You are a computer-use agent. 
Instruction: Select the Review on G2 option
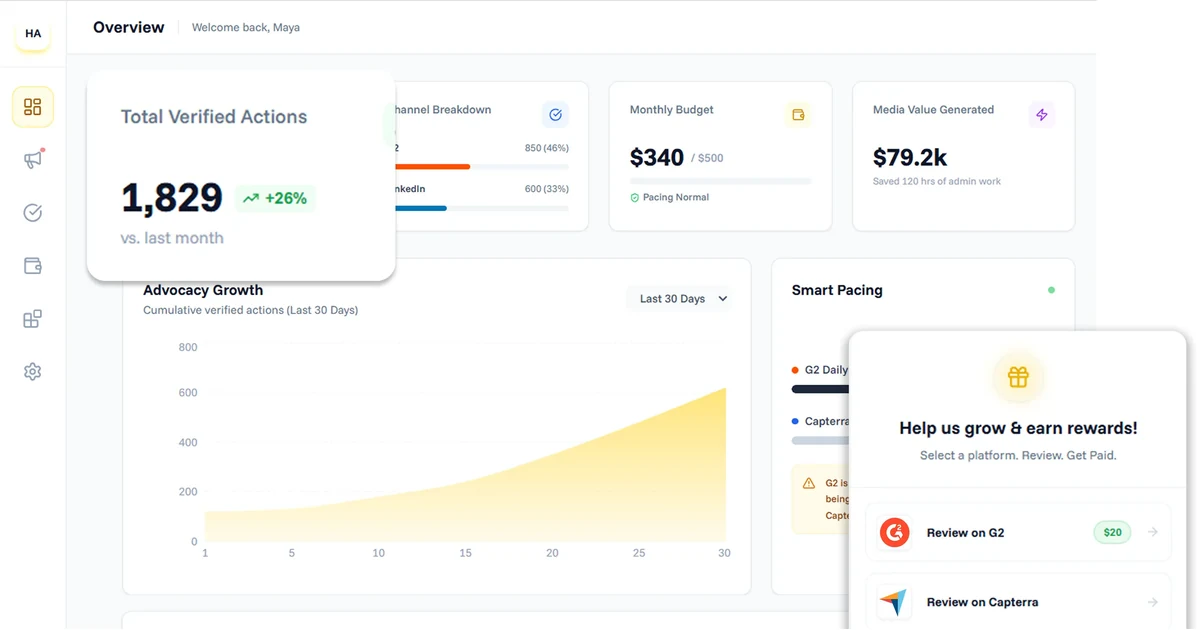(x=1018, y=533)
